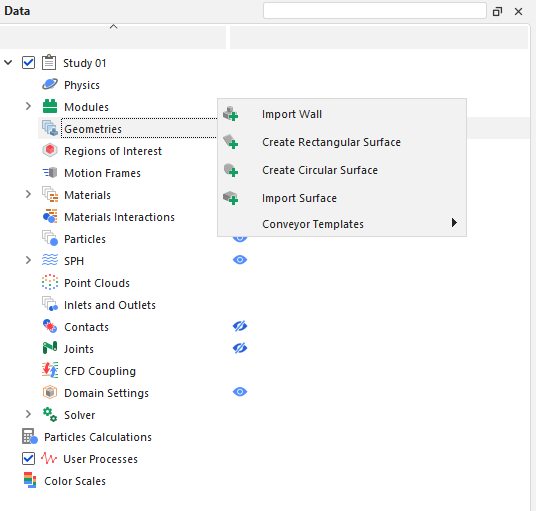Screen dimensions: 536x511
Task: Click the CFD Coupling arrows icon
Action: (50, 371)
